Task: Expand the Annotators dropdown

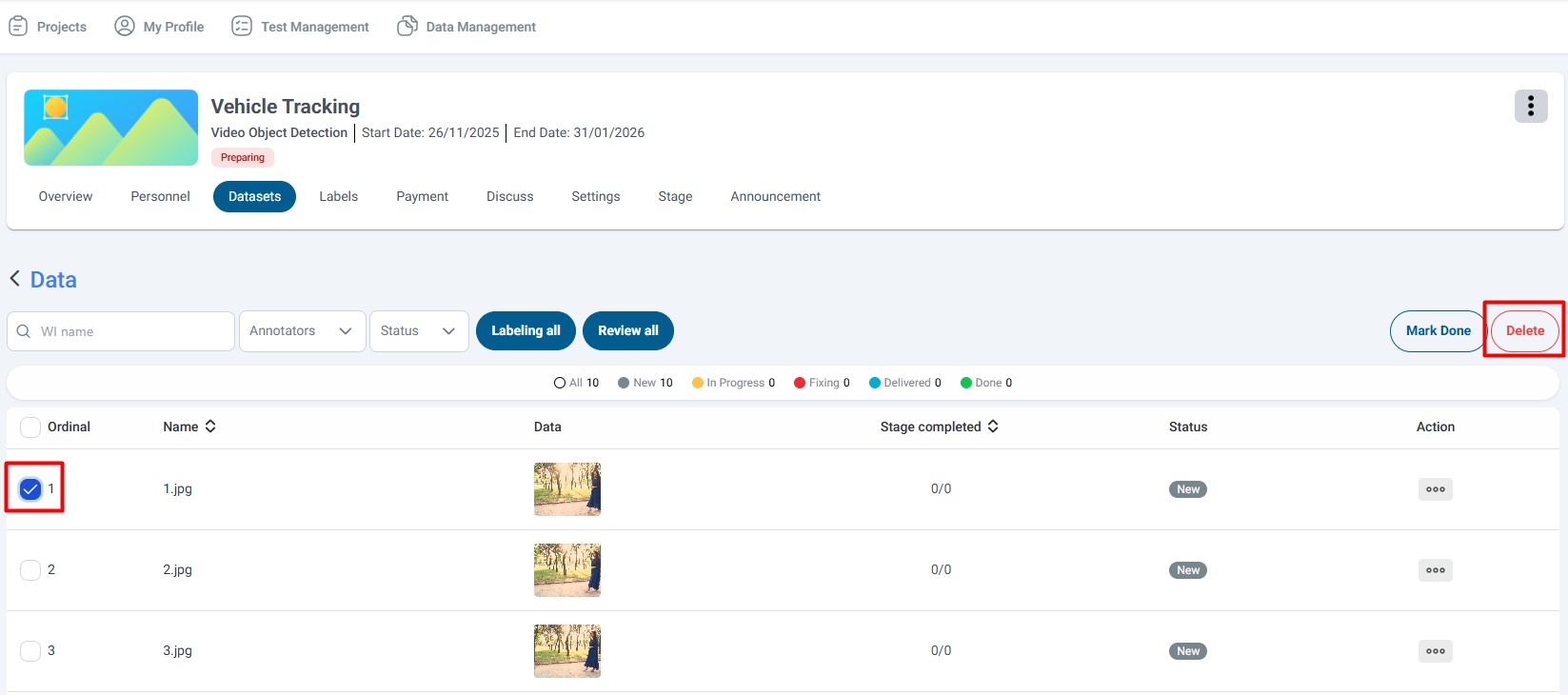Action: coord(302,331)
